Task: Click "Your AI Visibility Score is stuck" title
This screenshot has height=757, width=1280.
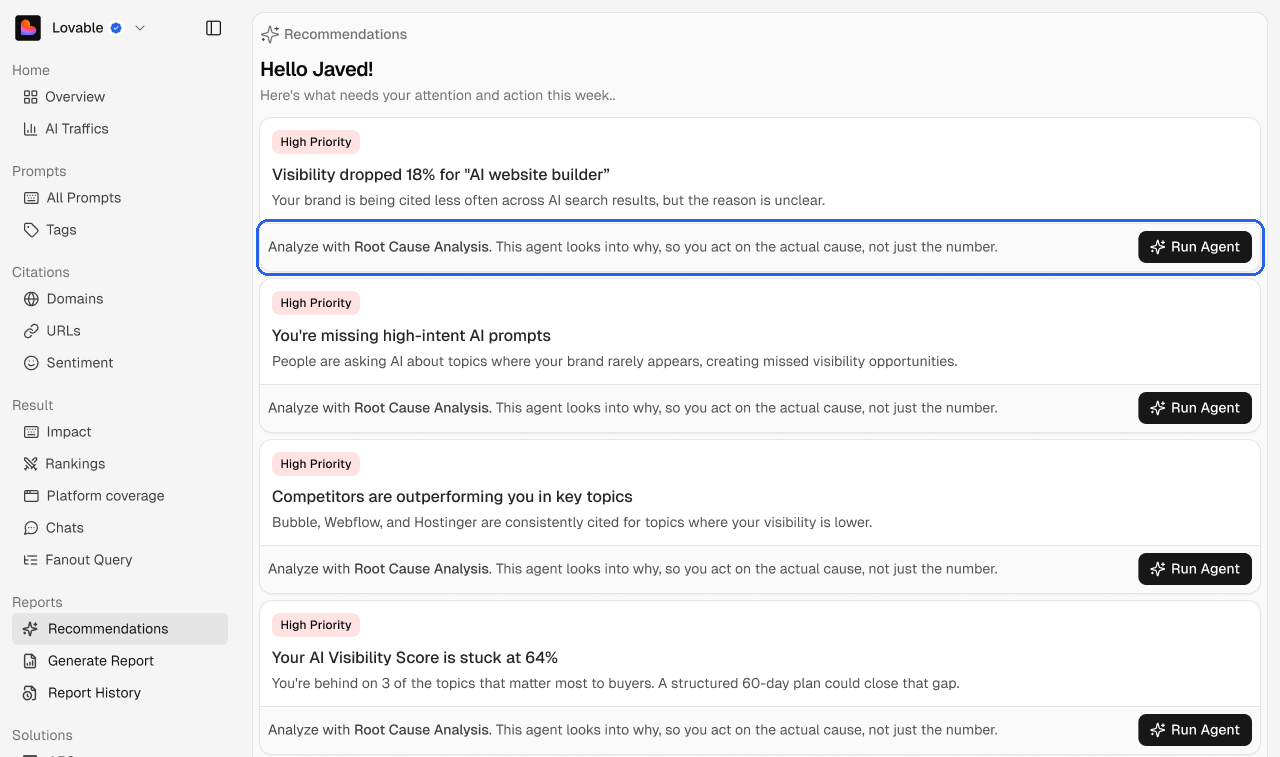Action: tap(415, 658)
